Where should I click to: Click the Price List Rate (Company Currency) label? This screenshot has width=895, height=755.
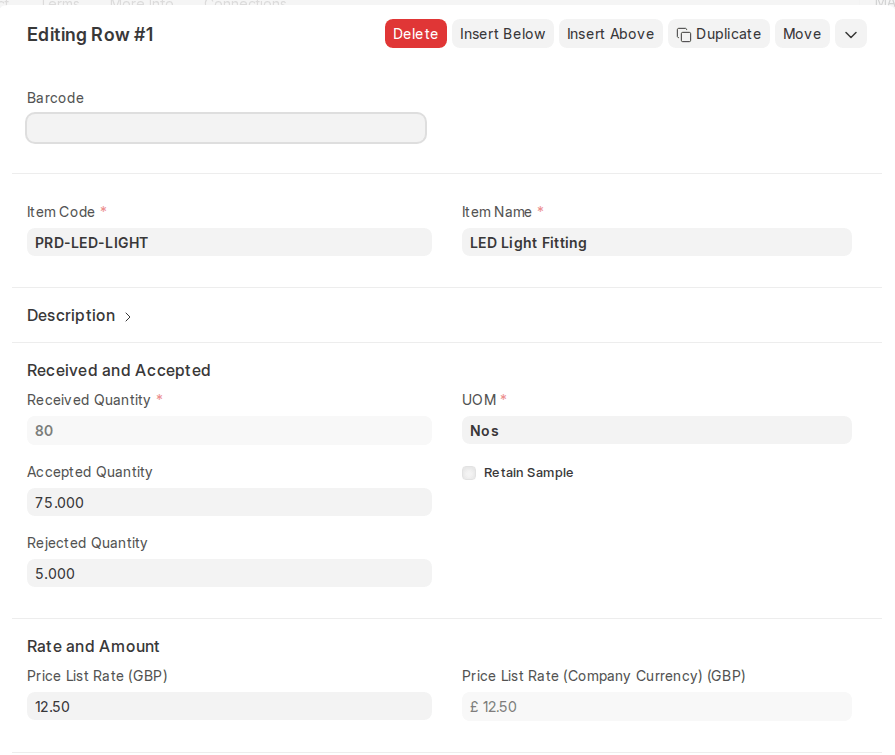click(603, 676)
